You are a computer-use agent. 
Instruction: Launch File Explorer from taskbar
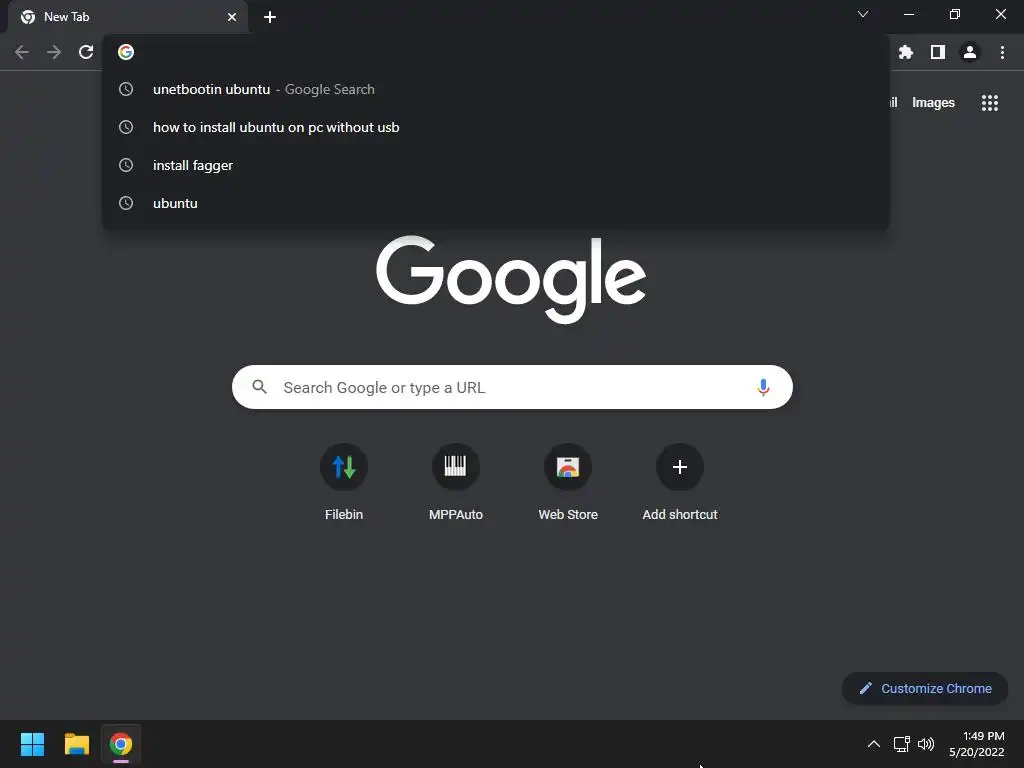click(x=76, y=744)
